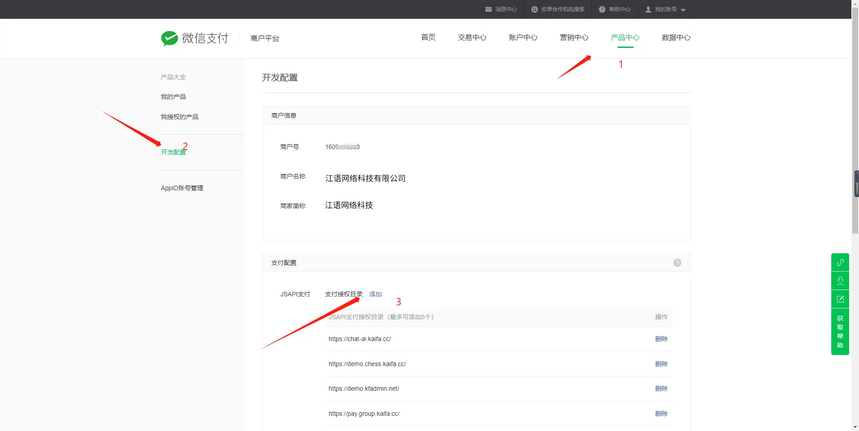
Task: Click the WeChat Pay logo
Action: pyautogui.click(x=195, y=38)
